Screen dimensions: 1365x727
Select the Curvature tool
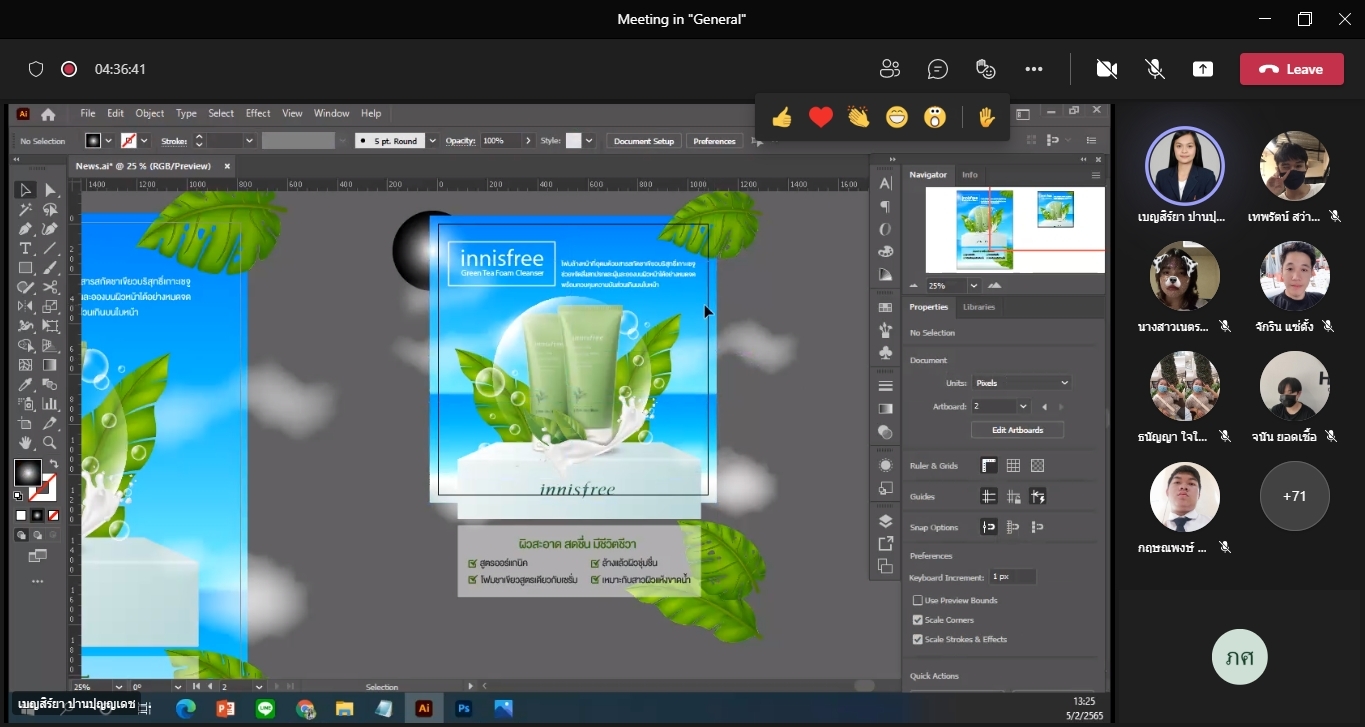coord(50,229)
